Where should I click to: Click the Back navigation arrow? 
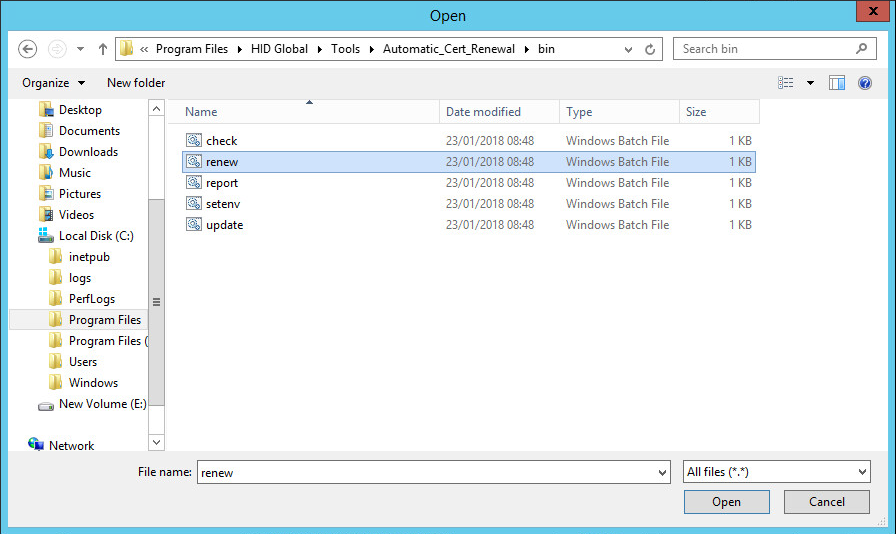tap(28, 49)
